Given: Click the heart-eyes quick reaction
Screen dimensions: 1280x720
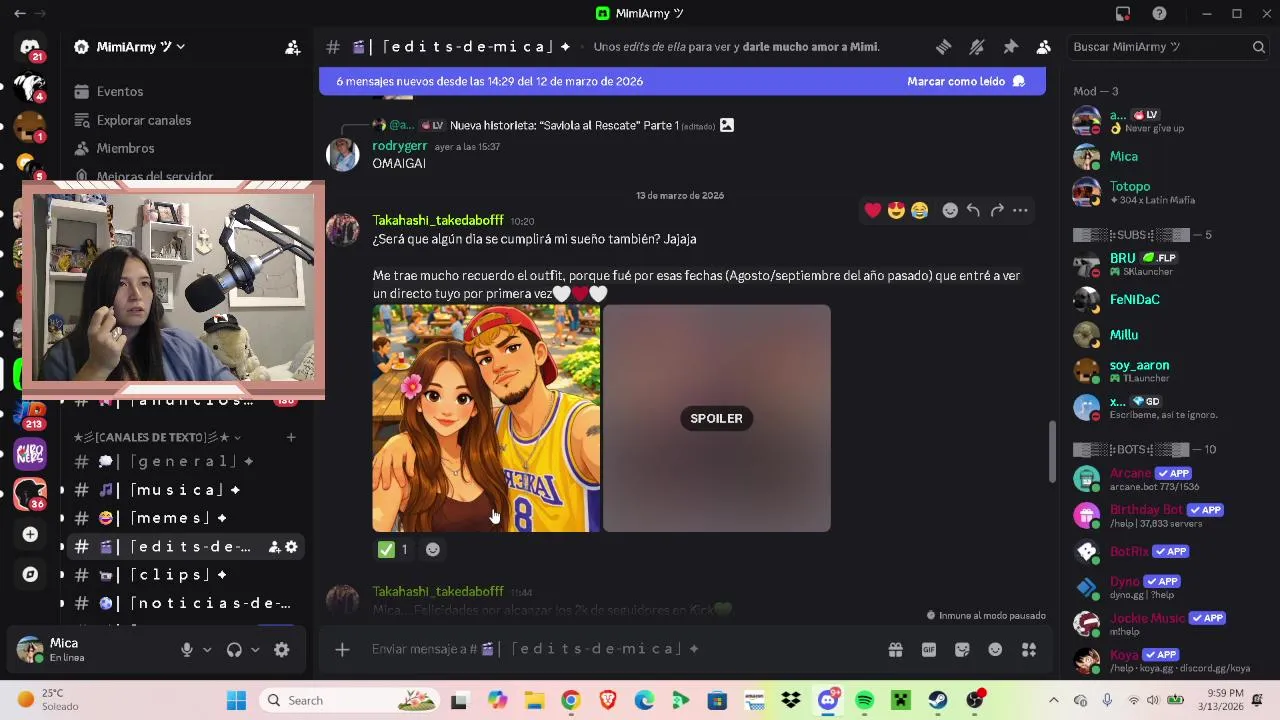Looking at the screenshot, I should point(896,210).
